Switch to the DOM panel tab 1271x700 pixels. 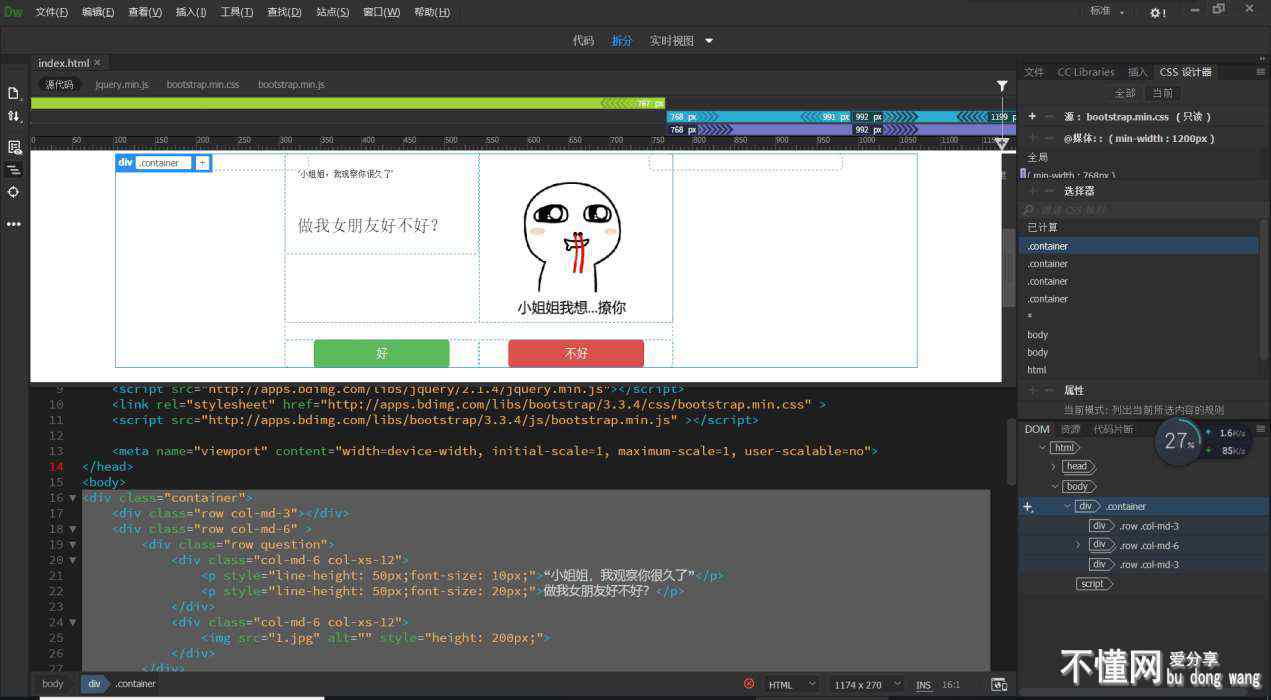(x=1037, y=429)
